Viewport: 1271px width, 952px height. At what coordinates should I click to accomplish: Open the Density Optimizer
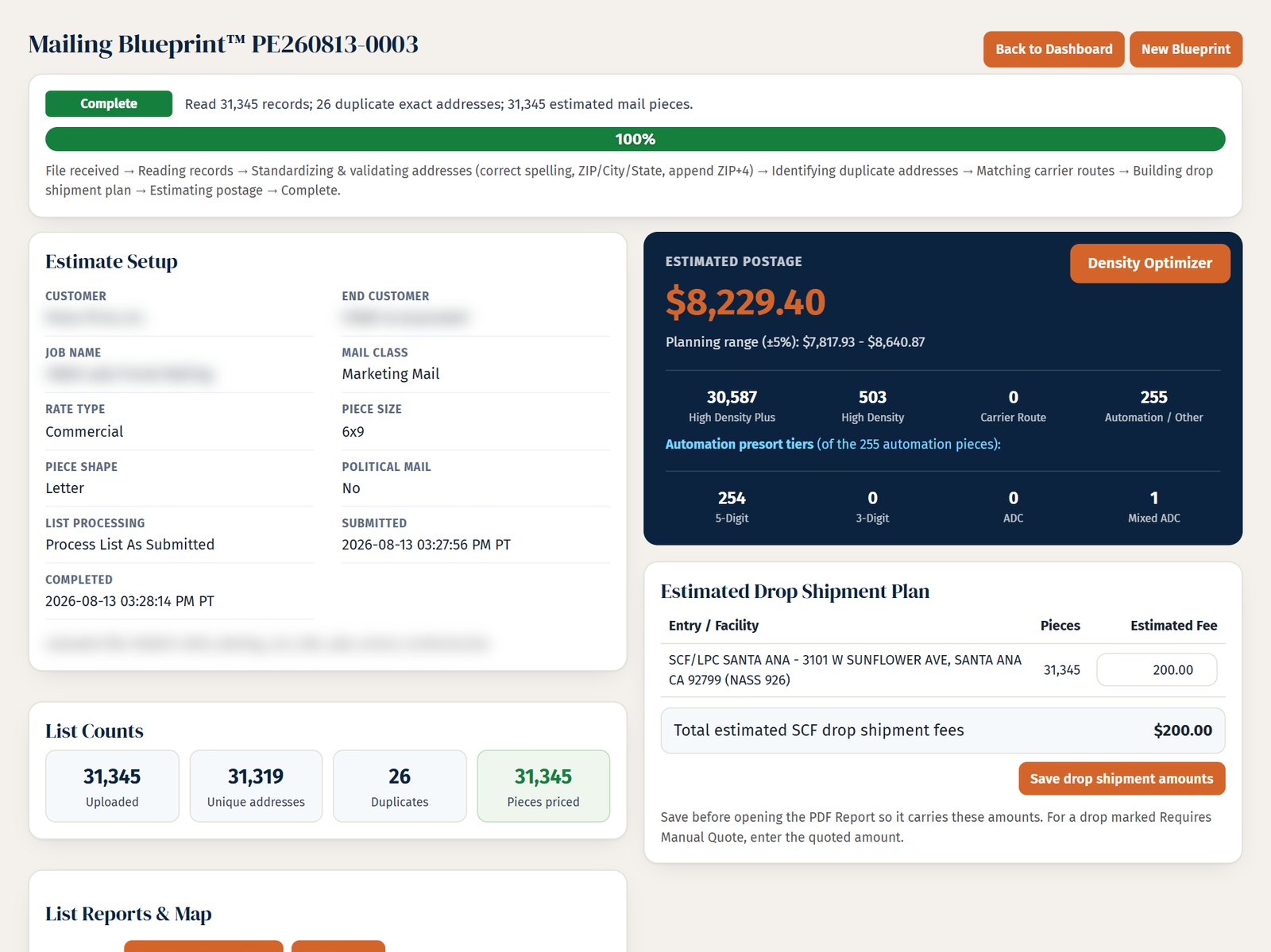coord(1149,264)
